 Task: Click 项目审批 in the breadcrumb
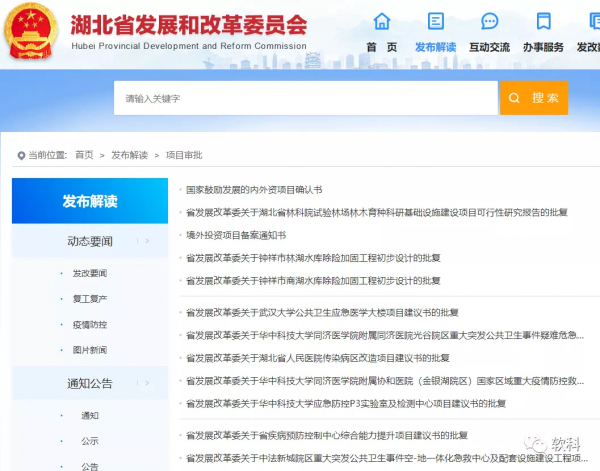click(184, 155)
